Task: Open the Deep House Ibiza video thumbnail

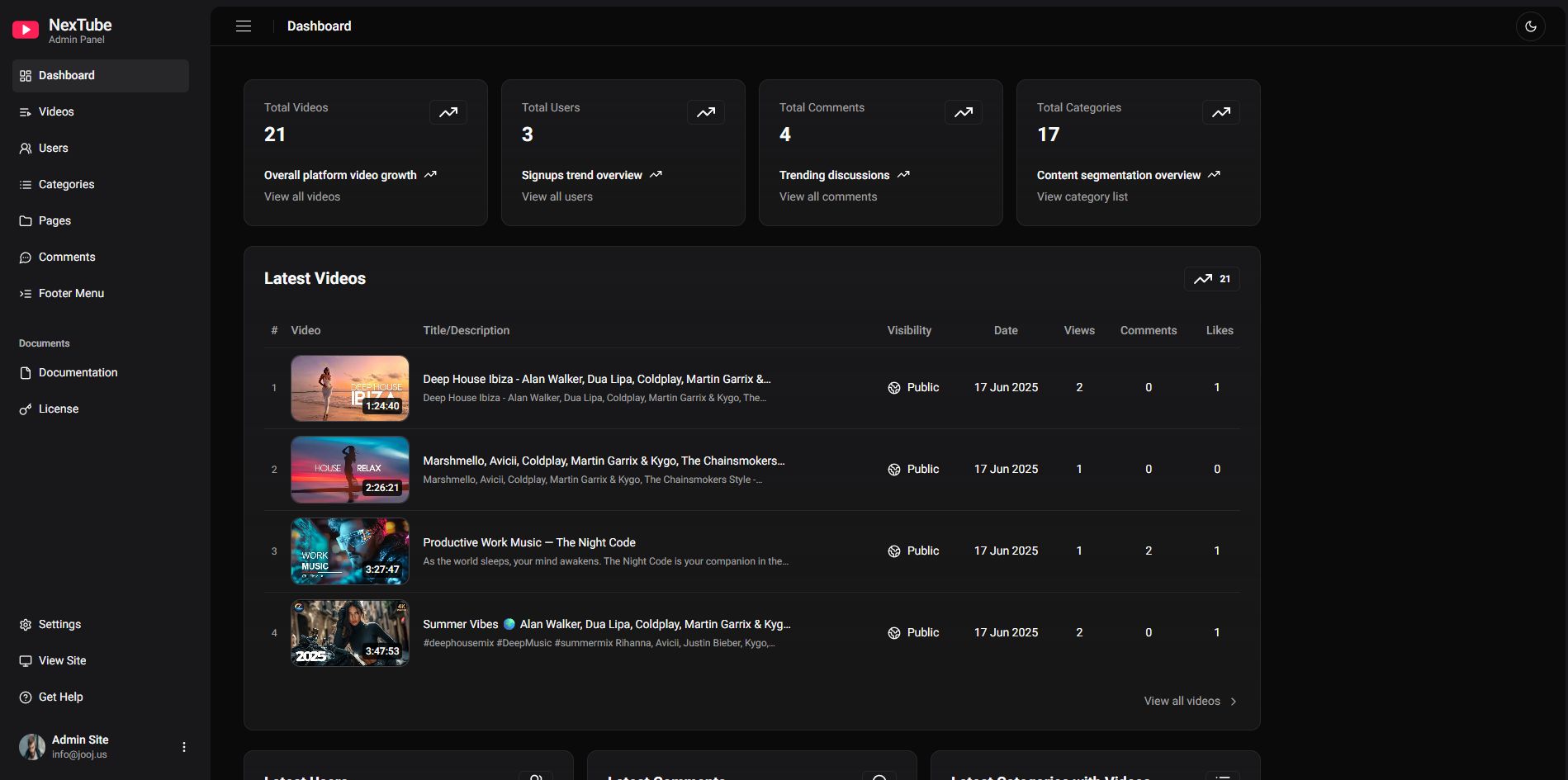Action: [350, 388]
